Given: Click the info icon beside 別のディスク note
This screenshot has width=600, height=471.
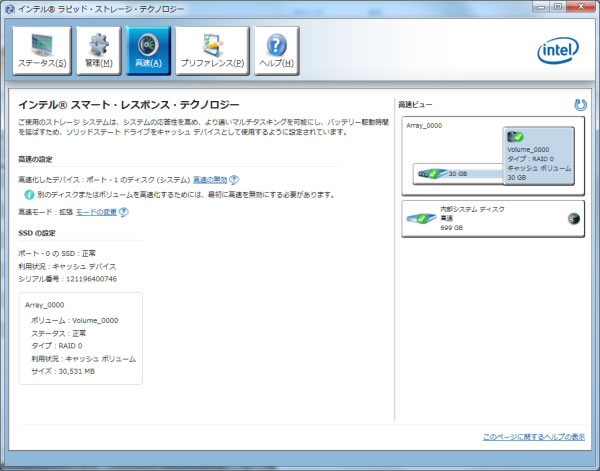Looking at the screenshot, I should [x=29, y=195].
